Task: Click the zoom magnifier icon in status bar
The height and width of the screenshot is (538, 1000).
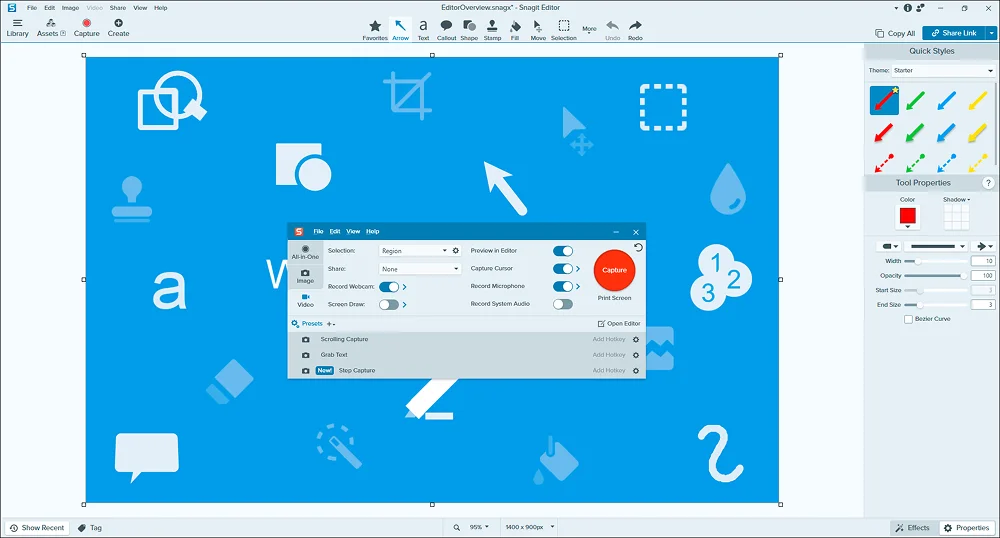Action: [x=457, y=528]
